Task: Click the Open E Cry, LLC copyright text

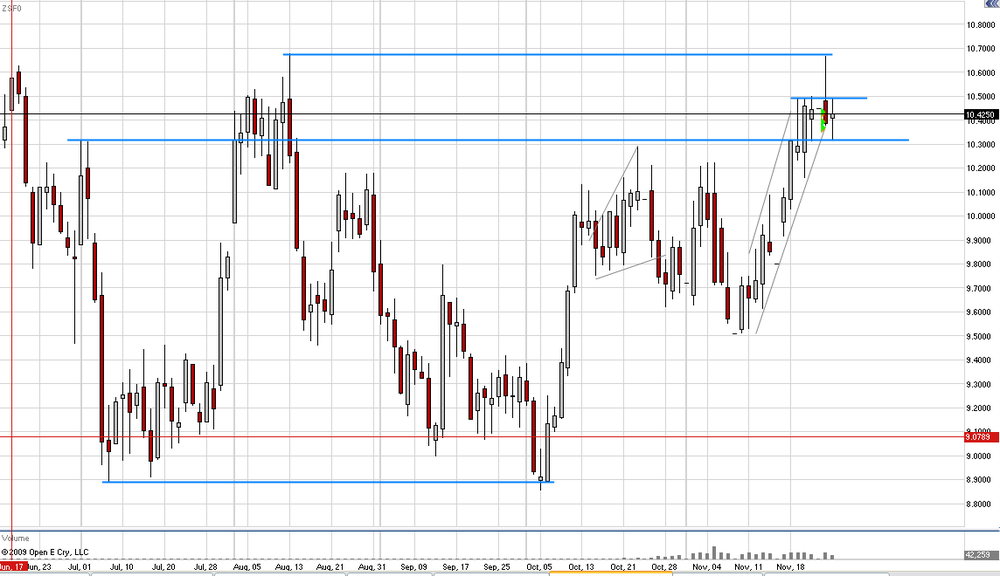Action: (45, 552)
